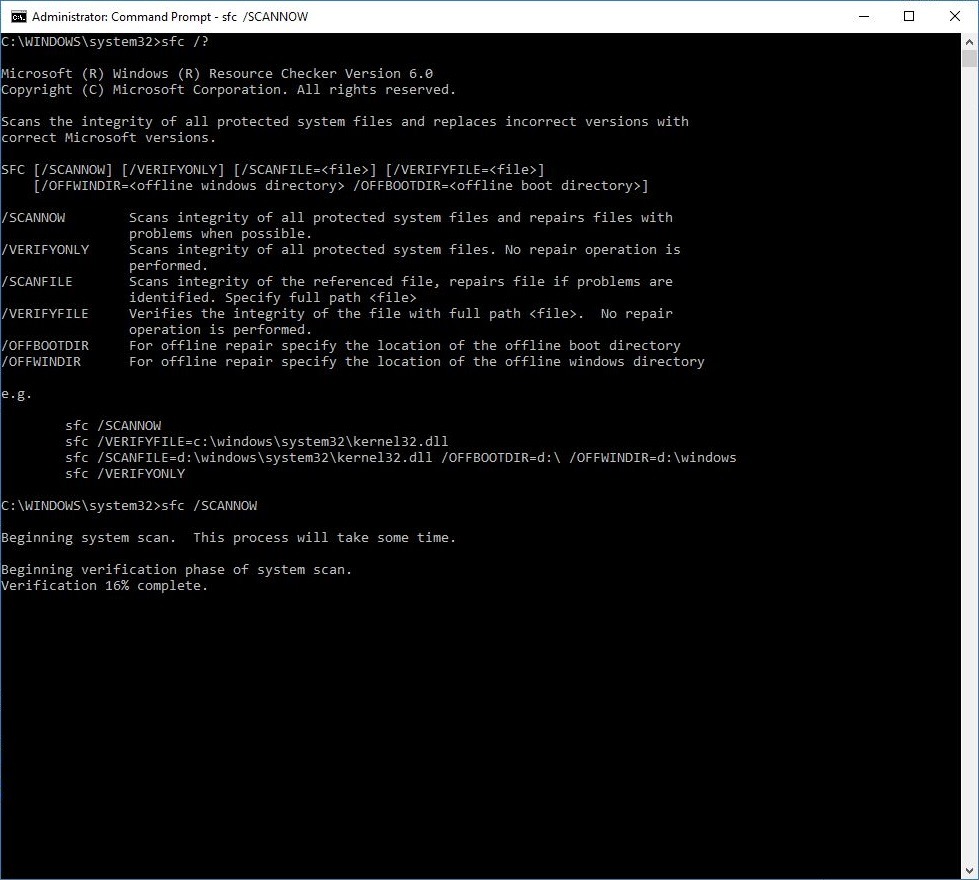This screenshot has height=880, width=979.
Task: Click the scrollbar down arrow
Action: point(969,870)
